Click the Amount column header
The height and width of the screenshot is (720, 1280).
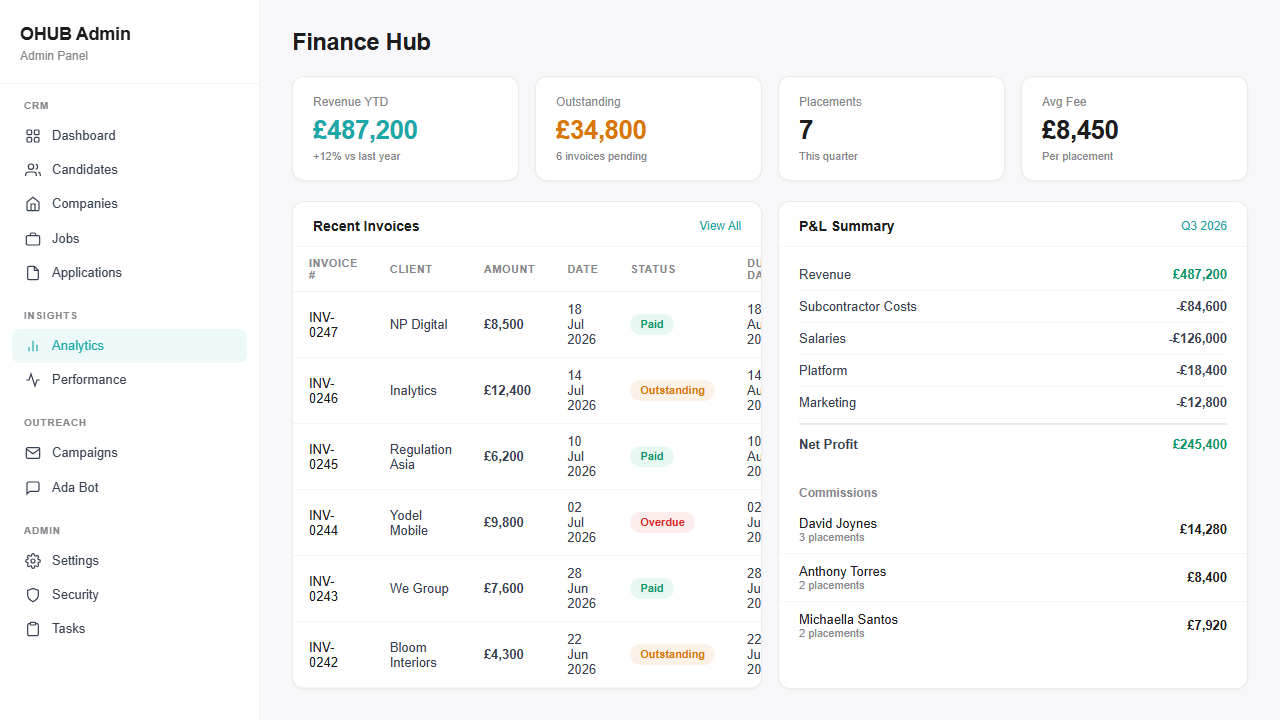tap(509, 269)
